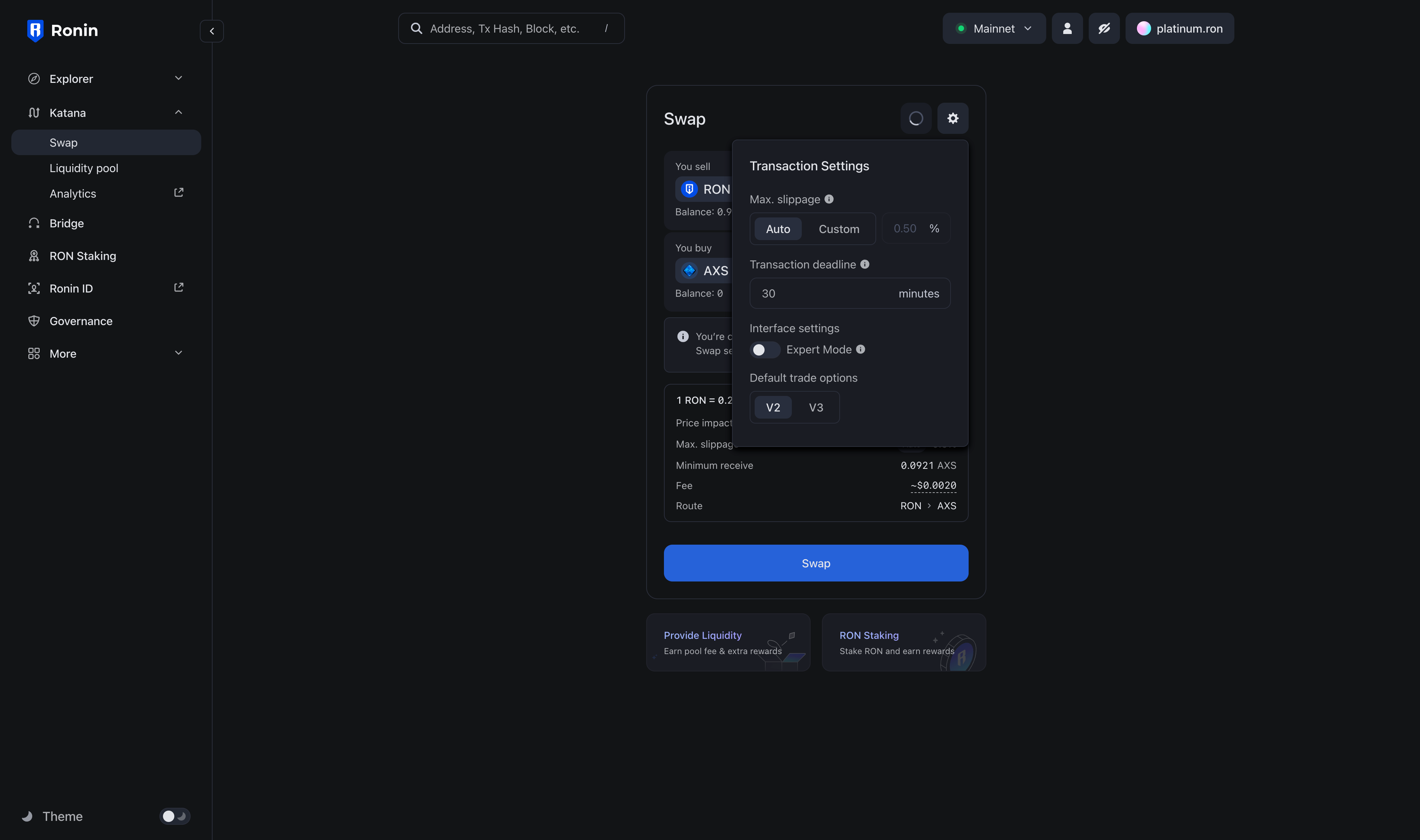The width and height of the screenshot is (1420, 840).
Task: Click the RON Staking icon in sidebar
Action: click(34, 256)
